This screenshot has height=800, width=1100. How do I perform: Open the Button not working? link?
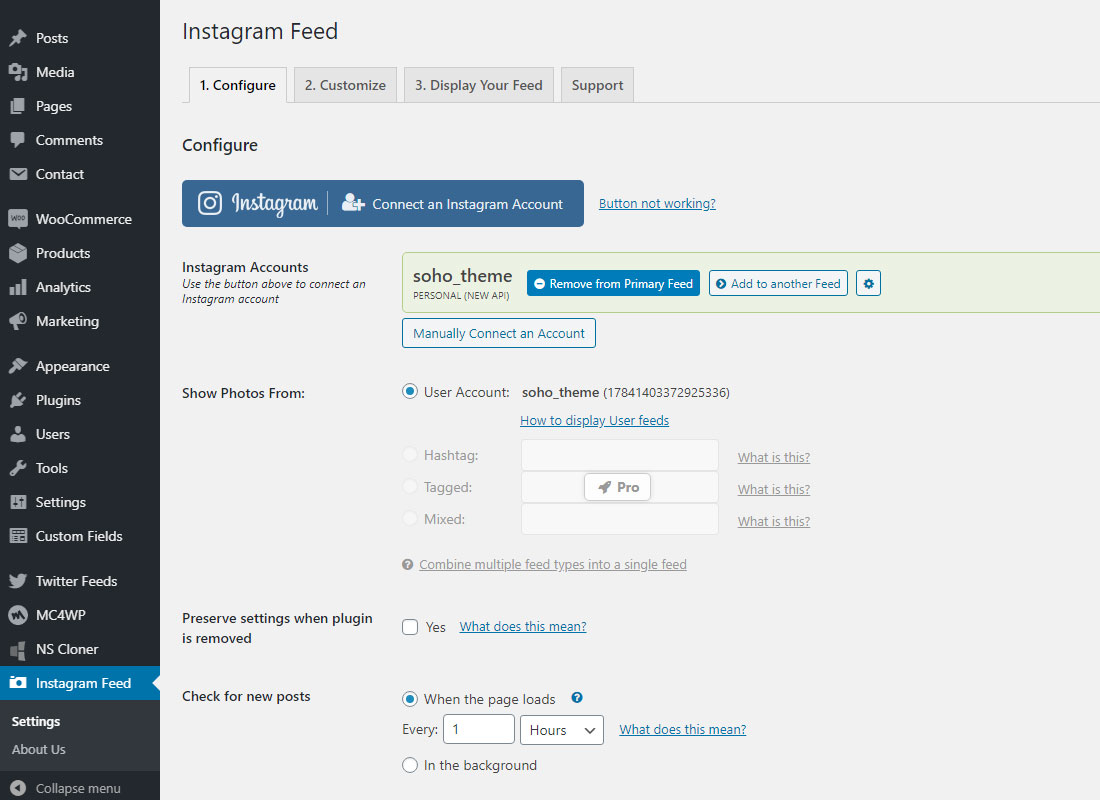pyautogui.click(x=657, y=204)
